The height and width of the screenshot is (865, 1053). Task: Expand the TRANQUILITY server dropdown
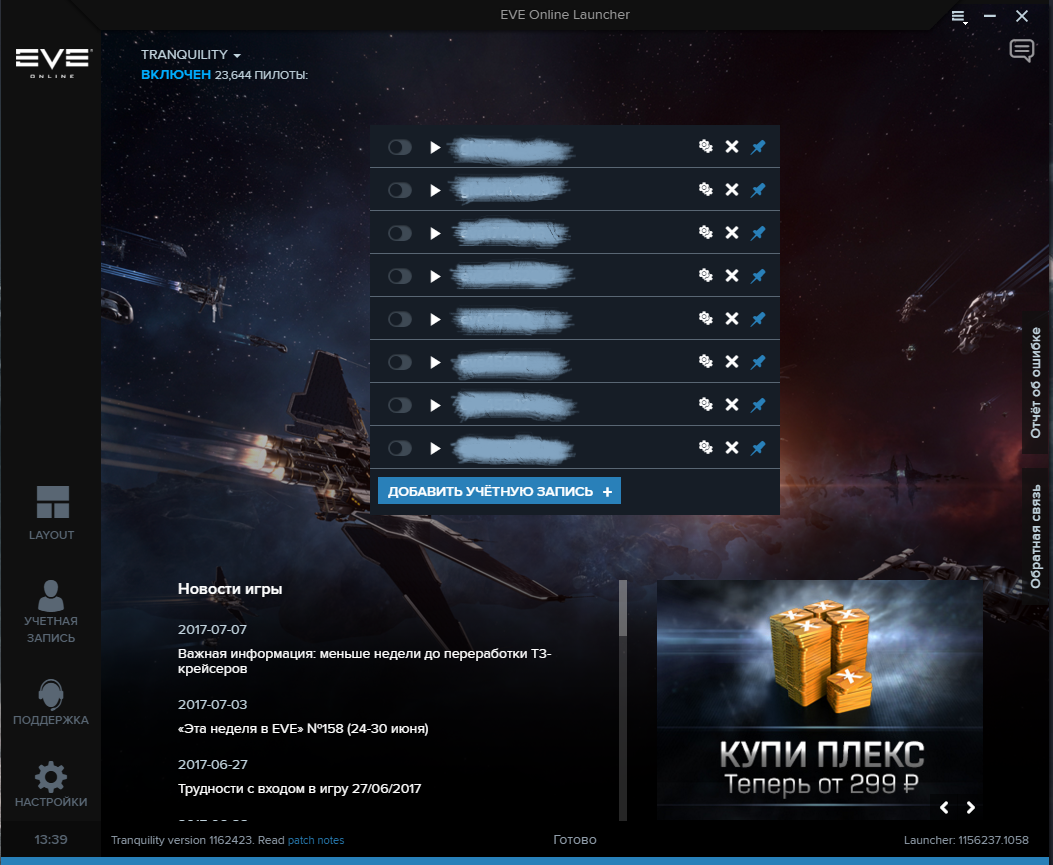[x=191, y=54]
